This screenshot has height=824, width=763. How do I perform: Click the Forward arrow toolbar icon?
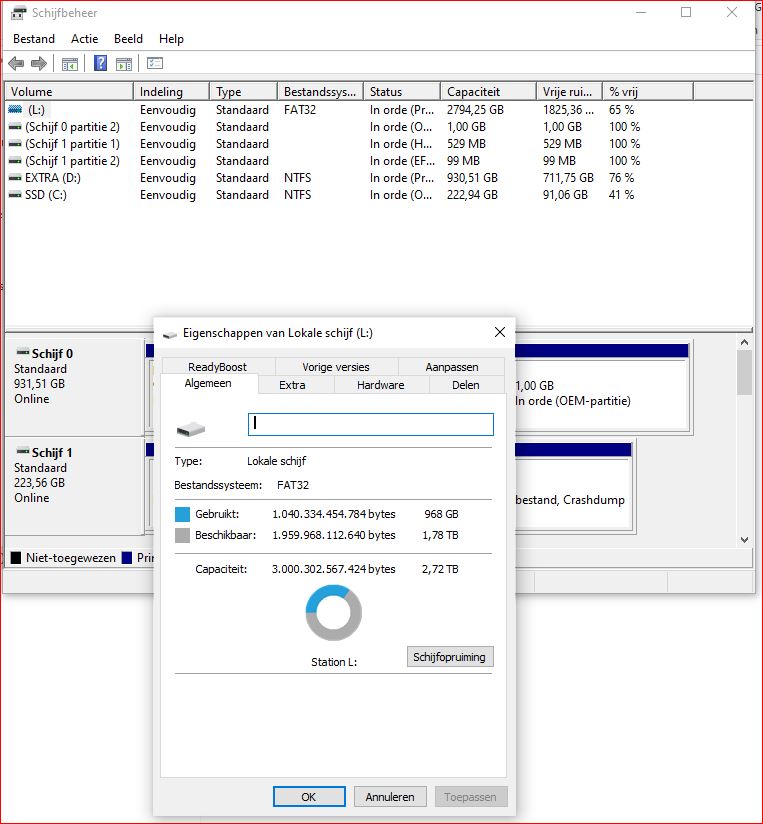(x=39, y=64)
